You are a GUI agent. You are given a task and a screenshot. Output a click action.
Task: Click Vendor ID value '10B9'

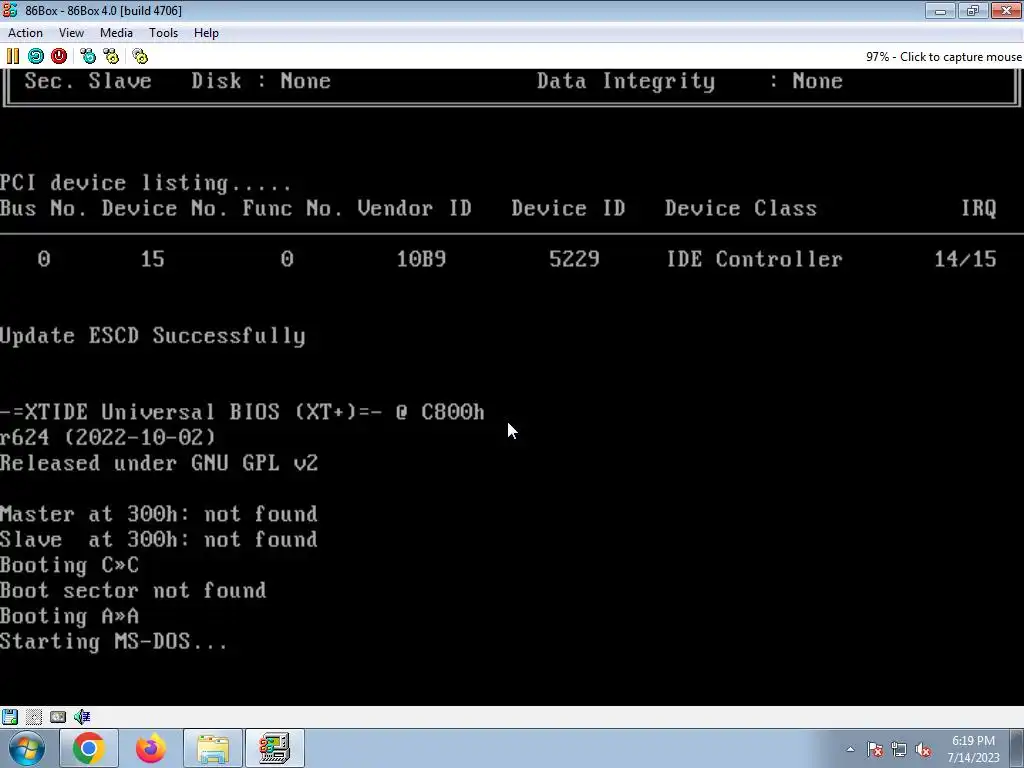(x=421, y=259)
